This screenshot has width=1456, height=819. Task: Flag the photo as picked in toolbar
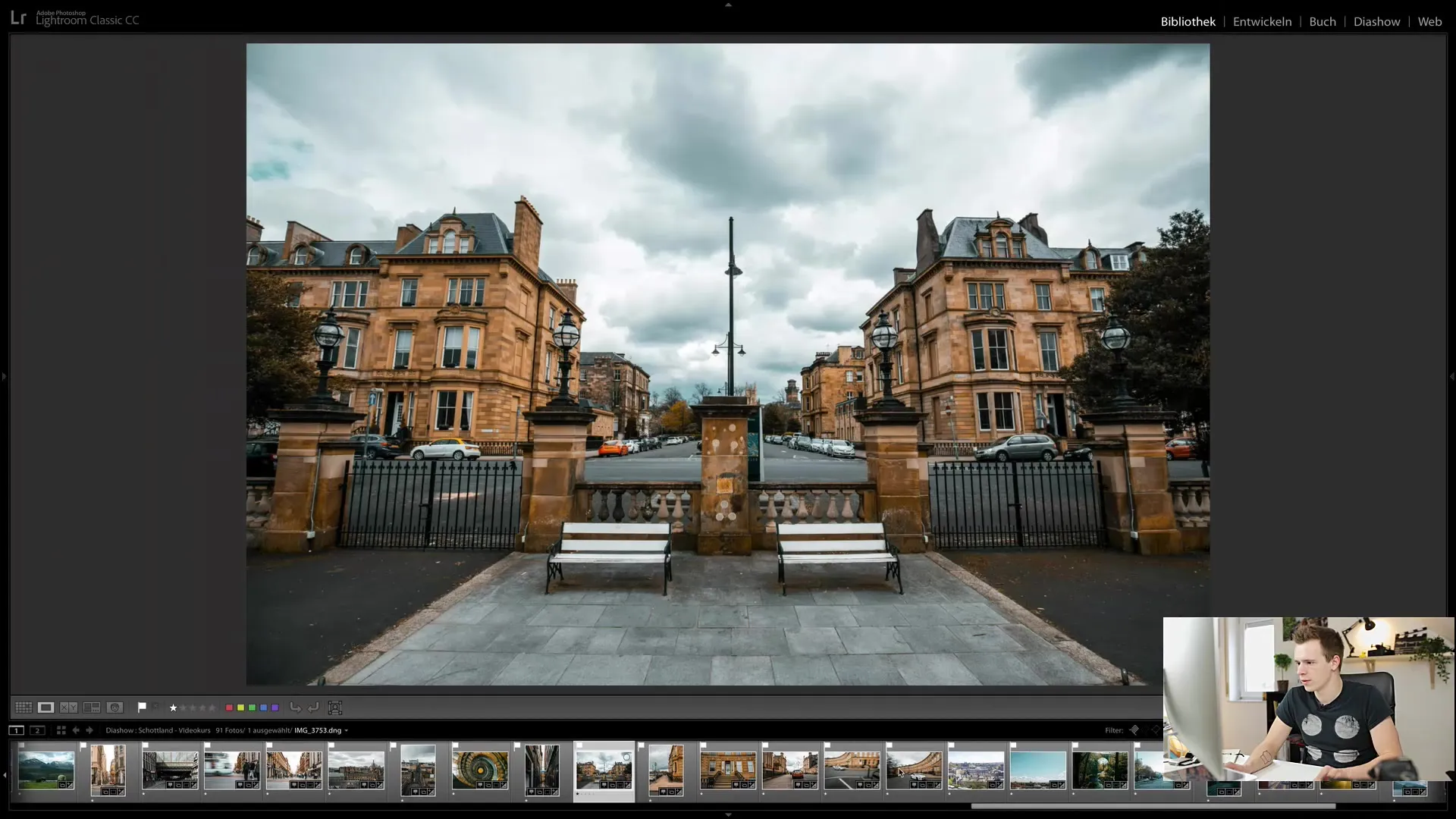142,708
